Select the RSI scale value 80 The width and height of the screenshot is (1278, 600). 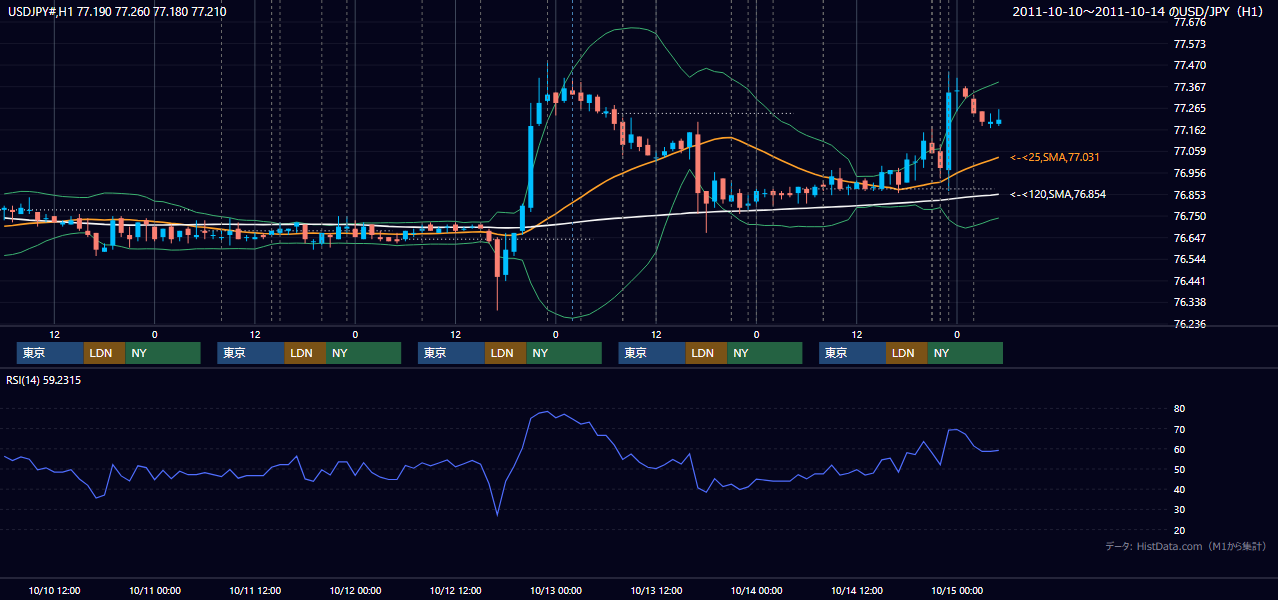pos(1179,409)
